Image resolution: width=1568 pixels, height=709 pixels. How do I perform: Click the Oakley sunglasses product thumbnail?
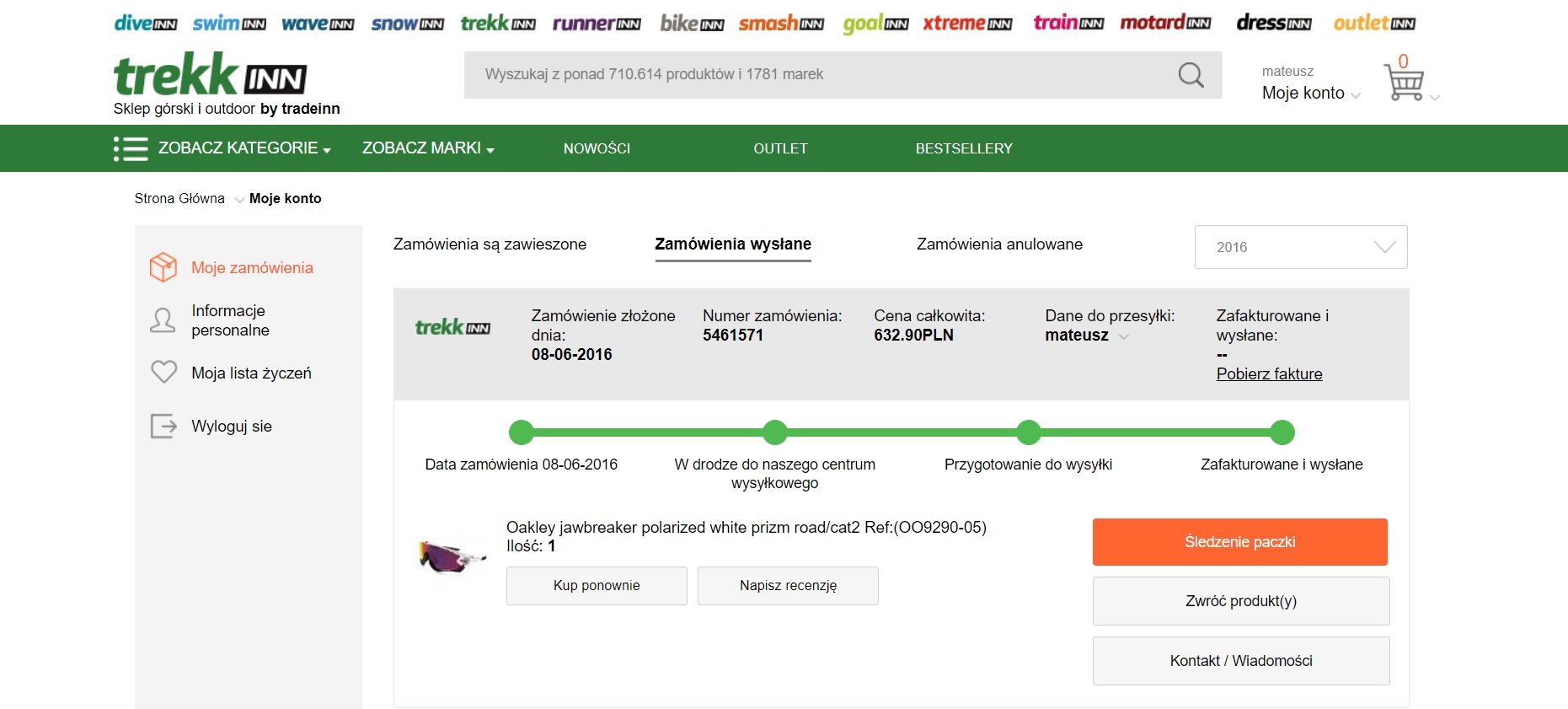click(452, 556)
